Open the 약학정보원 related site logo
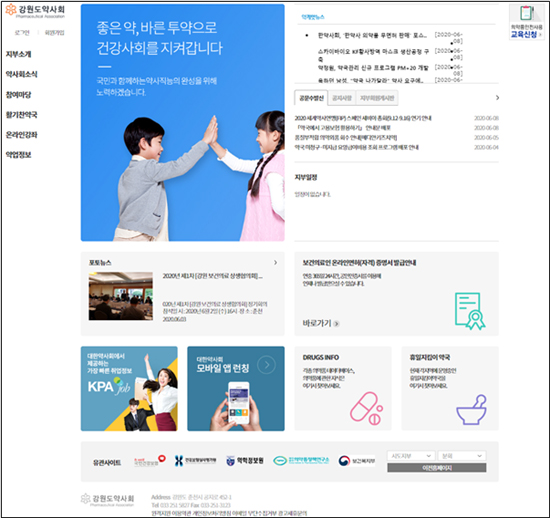Screen dimensions: 550x518 pos(245,460)
